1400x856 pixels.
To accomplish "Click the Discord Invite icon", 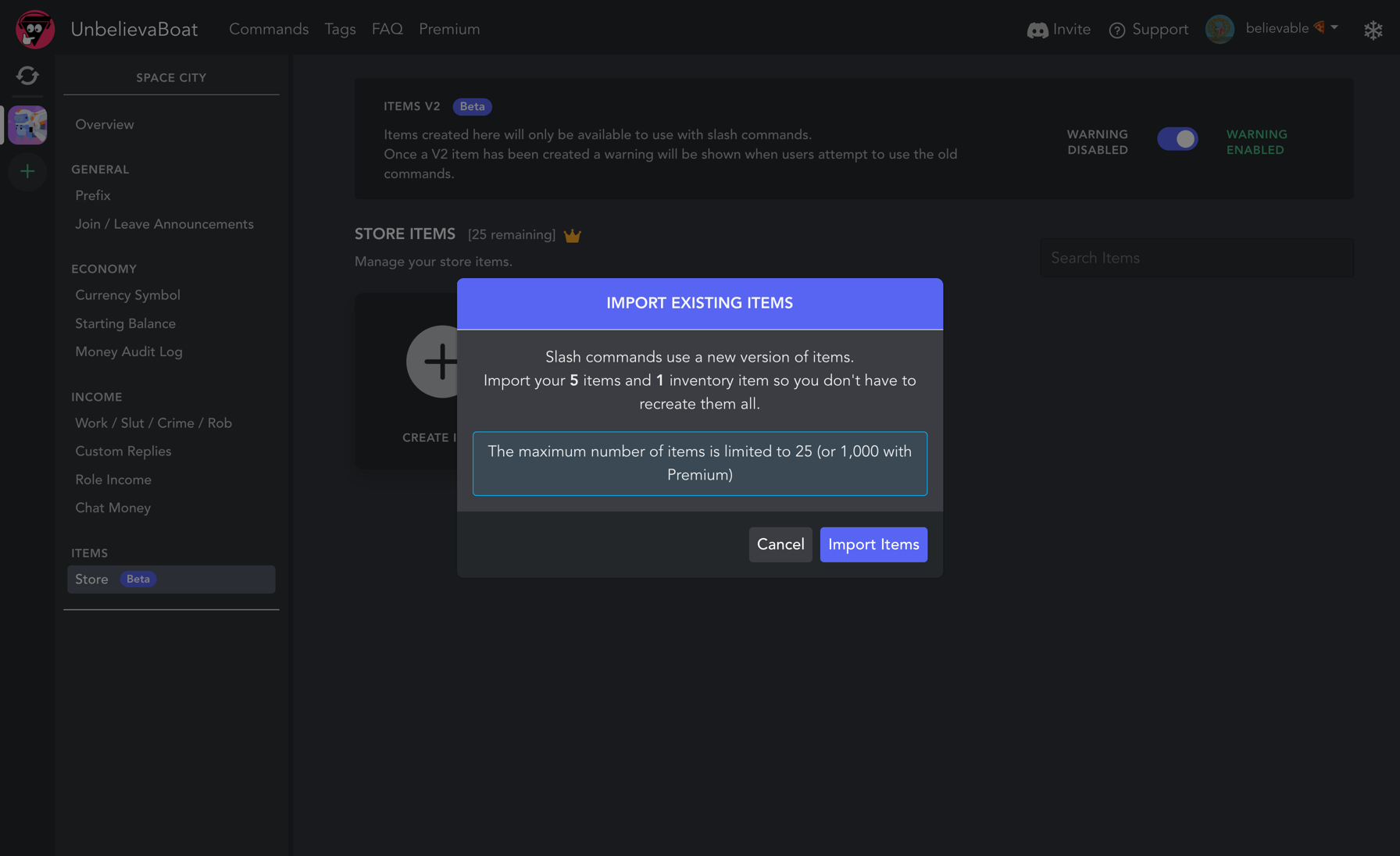I will 1037,30.
